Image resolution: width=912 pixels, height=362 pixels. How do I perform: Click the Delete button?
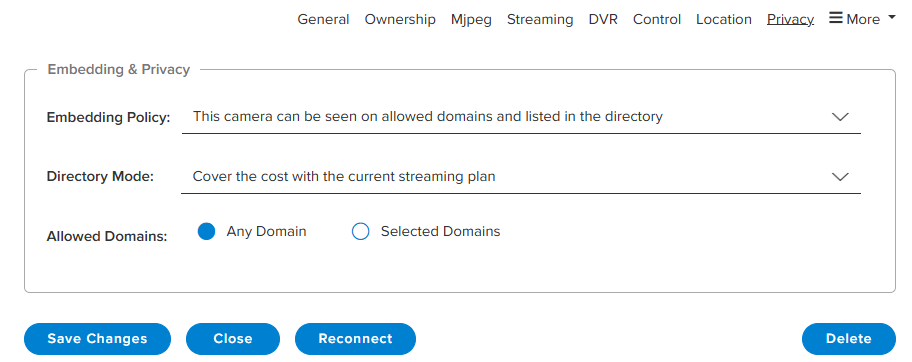849,339
